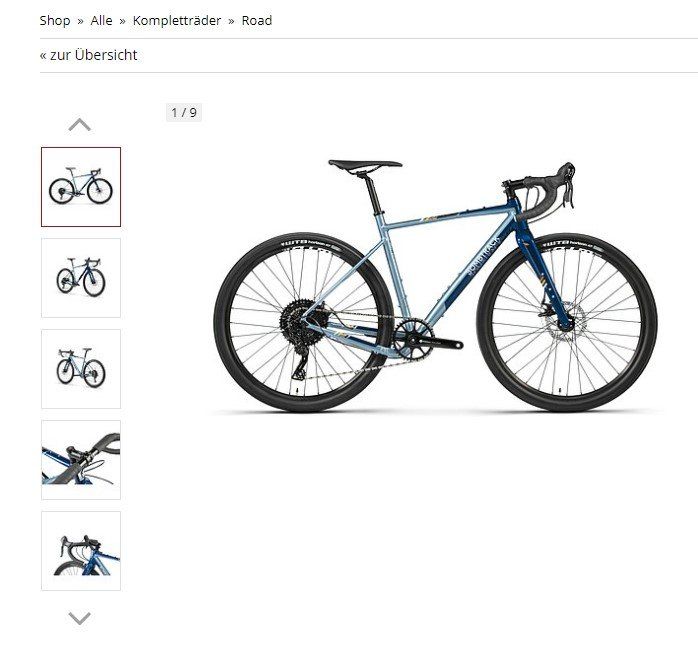Show previous thumbnails with up chevron
Image resolution: width=698 pixels, height=649 pixels.
80,125
